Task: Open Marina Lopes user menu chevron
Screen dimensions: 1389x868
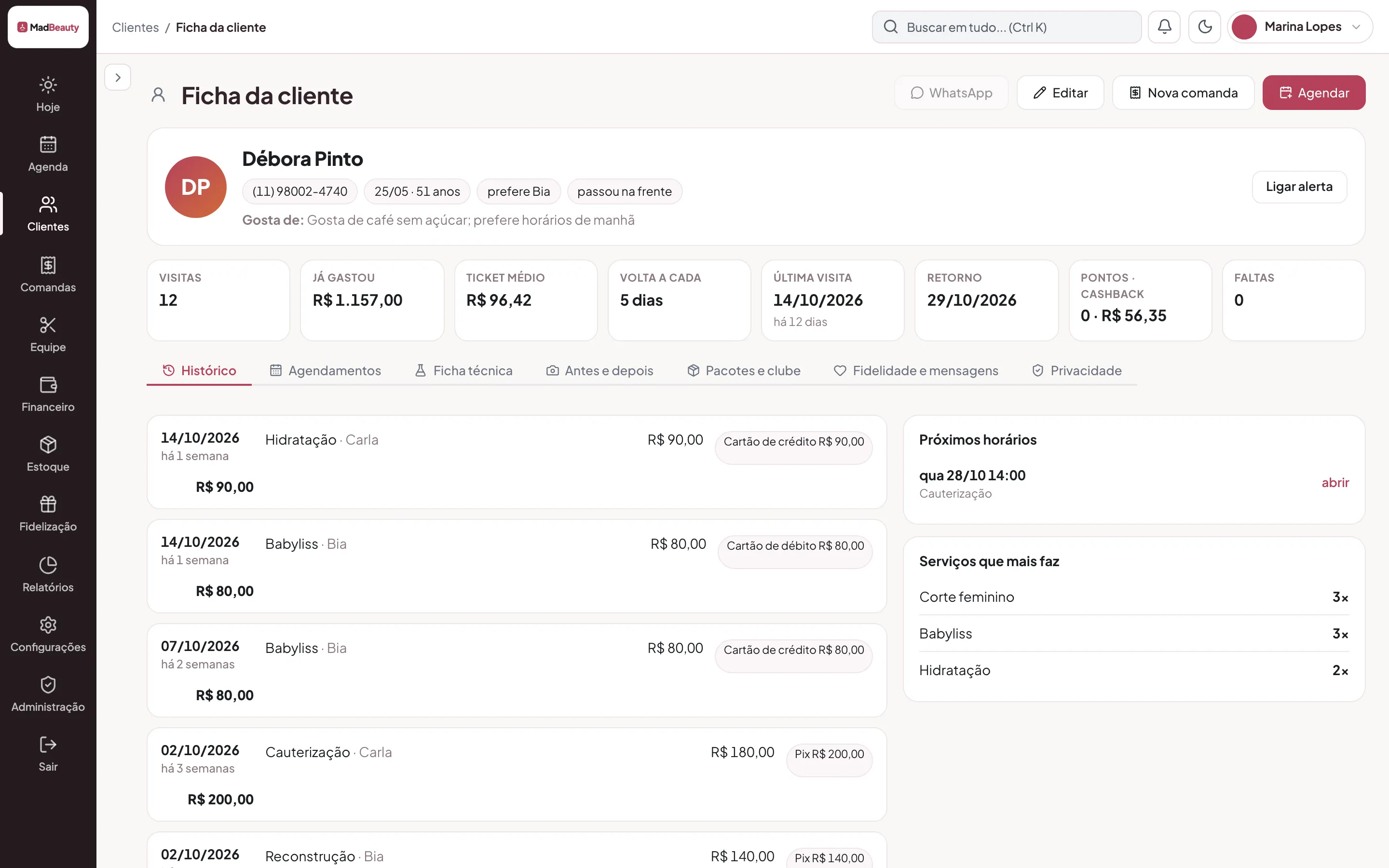Action: [x=1356, y=27]
